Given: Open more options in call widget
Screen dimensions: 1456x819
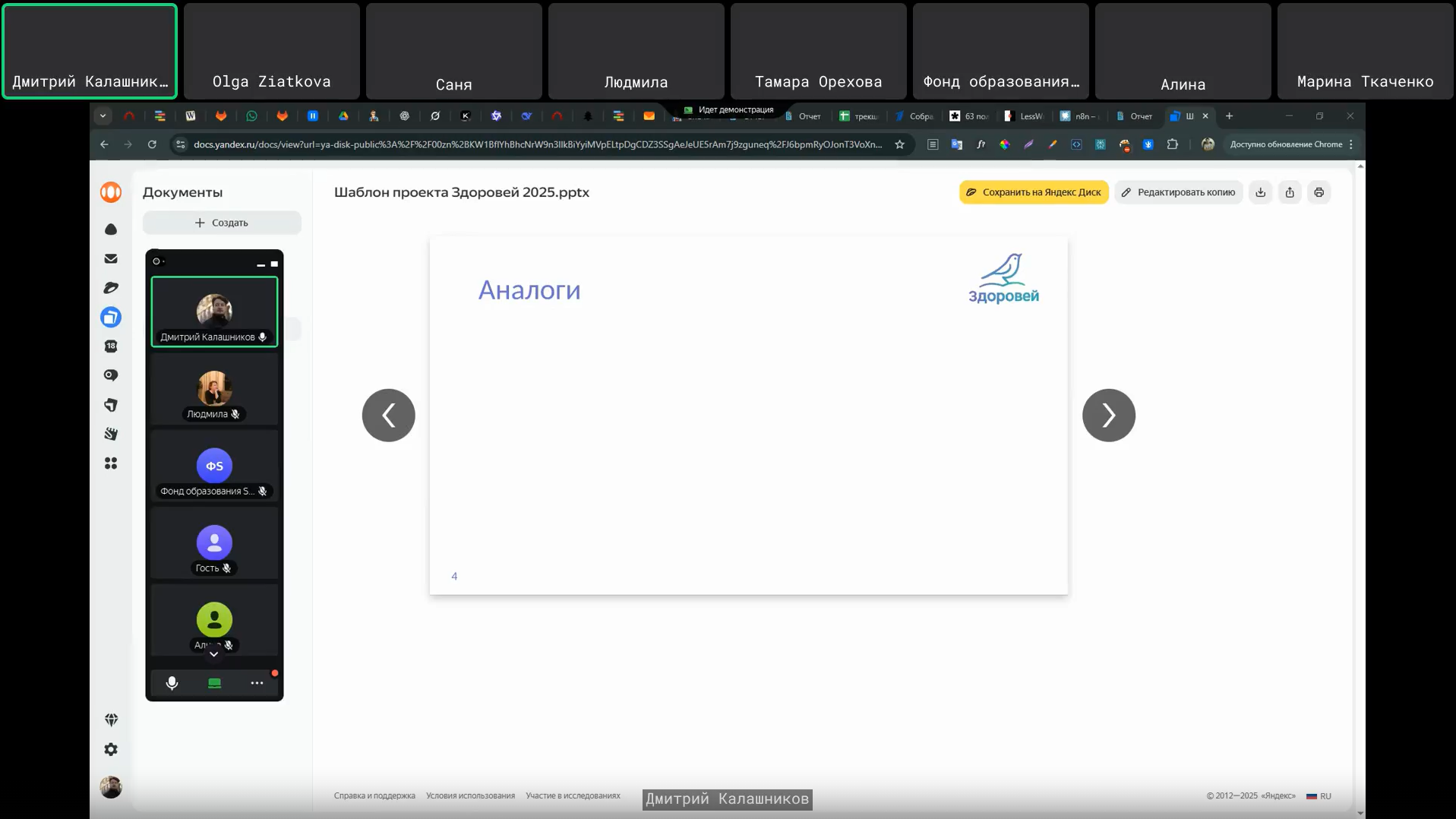Looking at the screenshot, I should 257,683.
